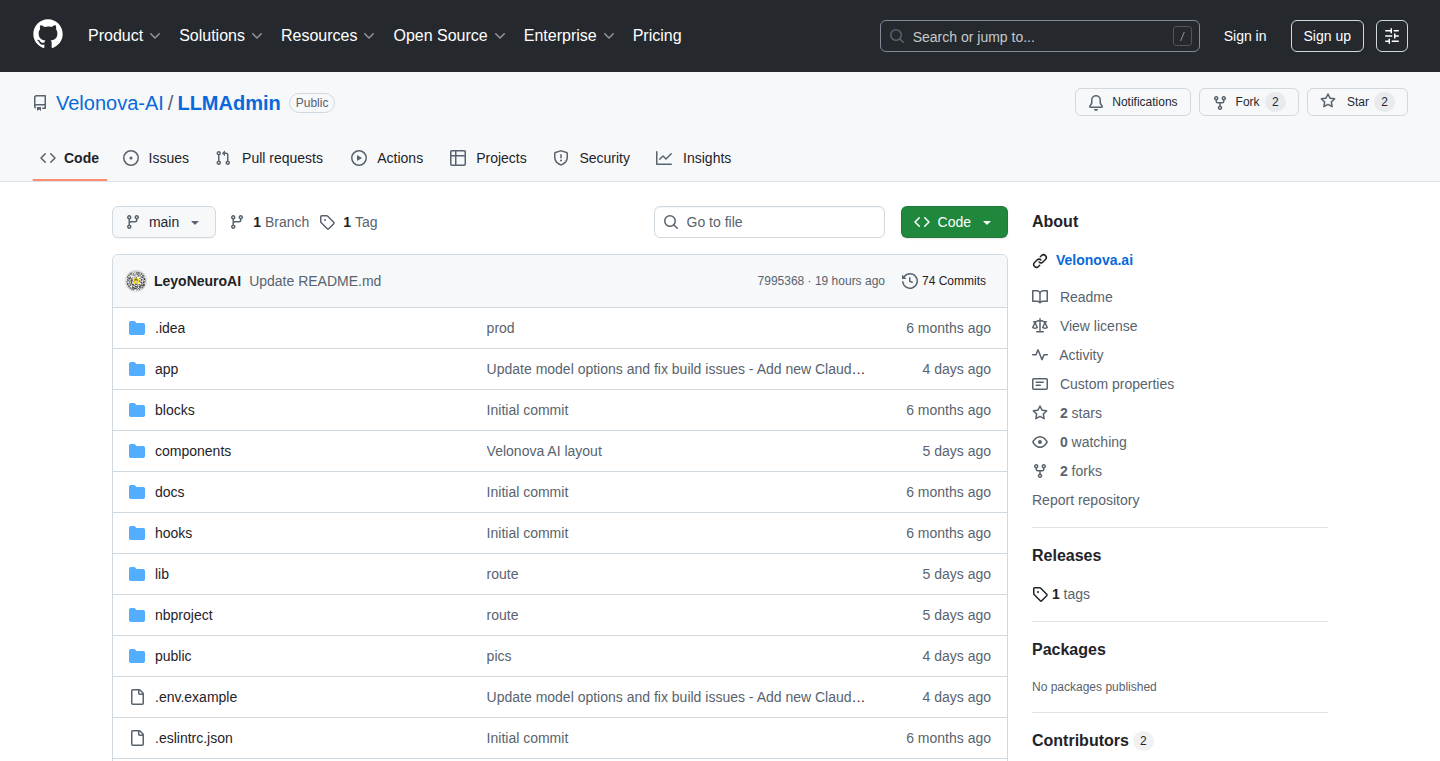The image size is (1440, 761).
Task: View 74 Commits history
Action: pos(944,281)
